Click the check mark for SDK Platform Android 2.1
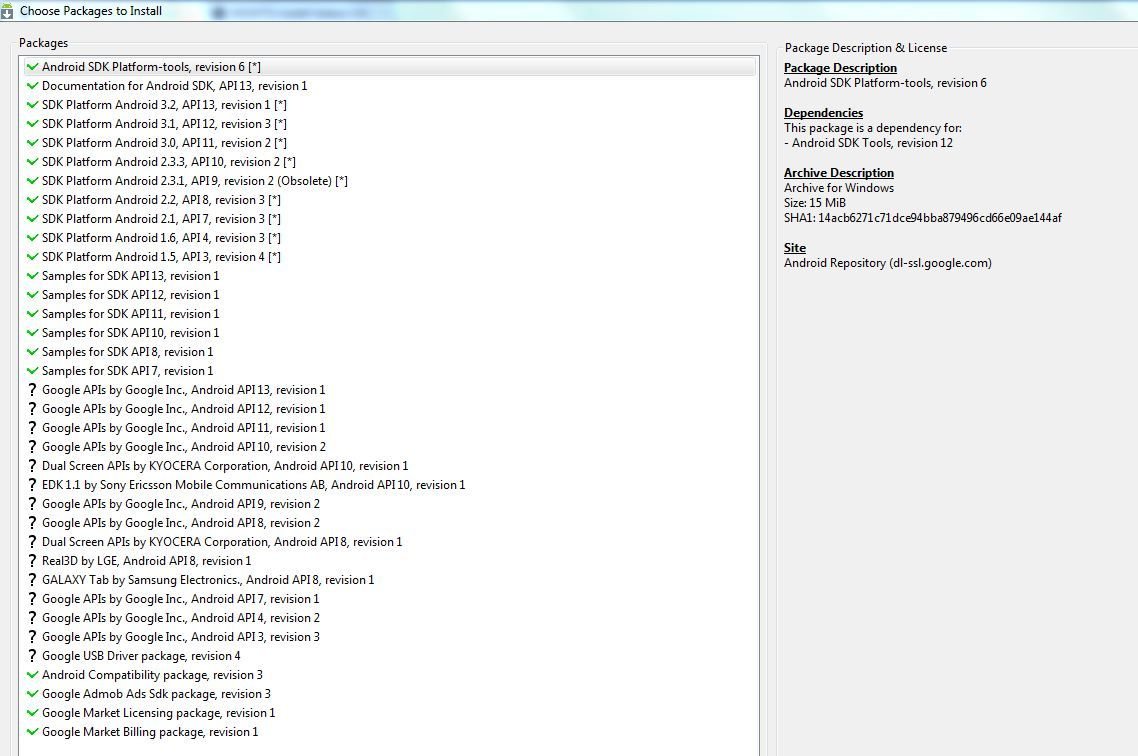The image size is (1138, 756). tap(32, 218)
